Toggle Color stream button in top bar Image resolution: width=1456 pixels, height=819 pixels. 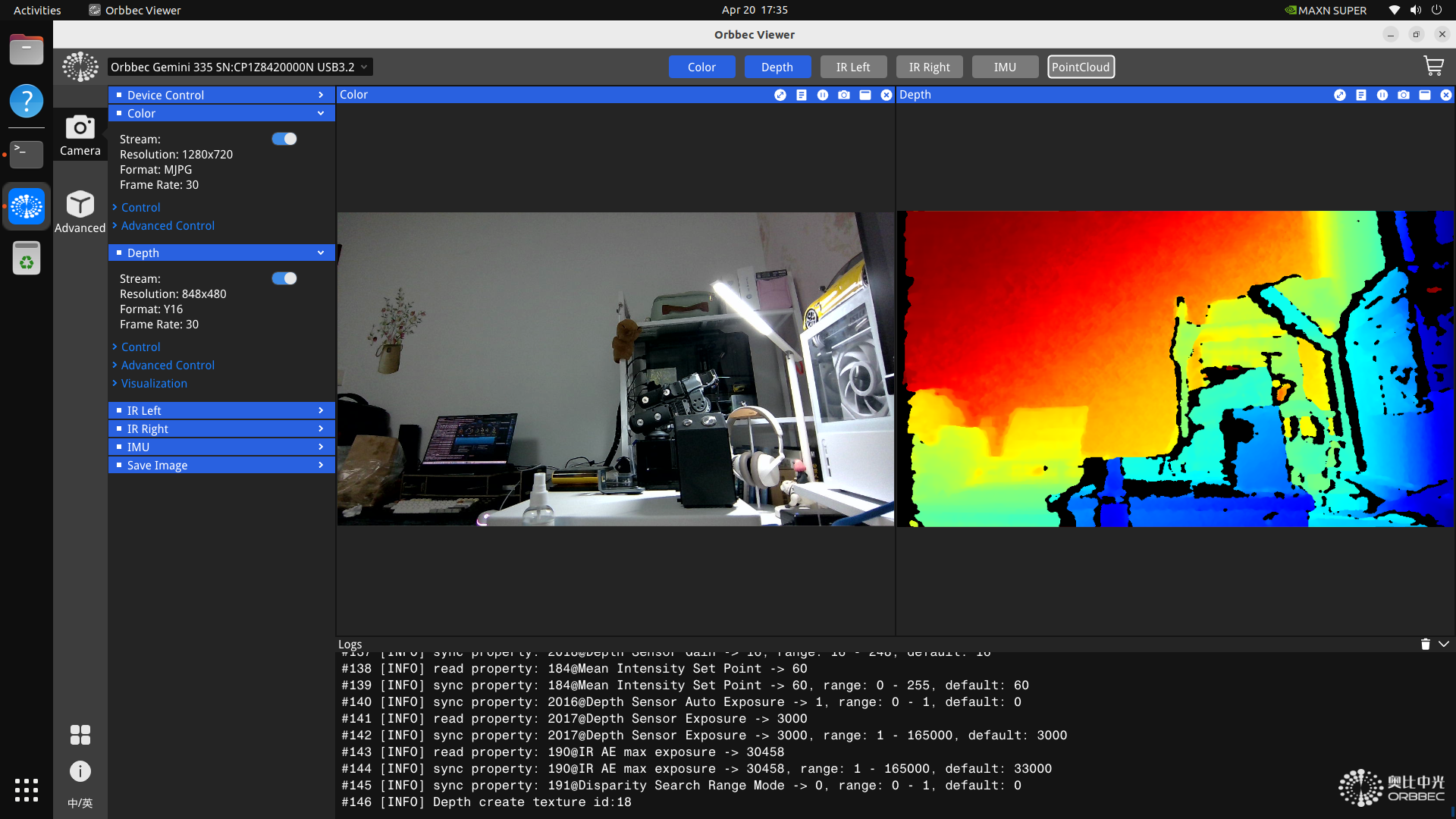tap(701, 67)
